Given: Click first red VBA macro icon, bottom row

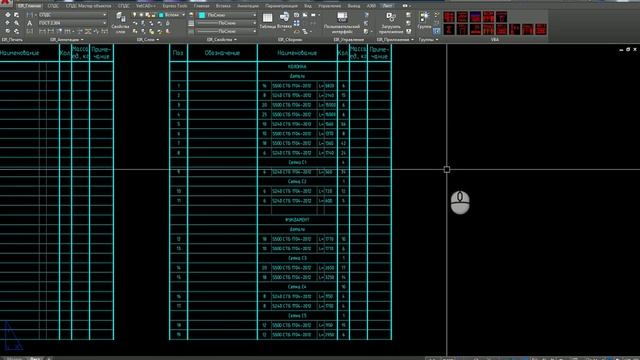Looking at the screenshot, I should click(x=449, y=29).
